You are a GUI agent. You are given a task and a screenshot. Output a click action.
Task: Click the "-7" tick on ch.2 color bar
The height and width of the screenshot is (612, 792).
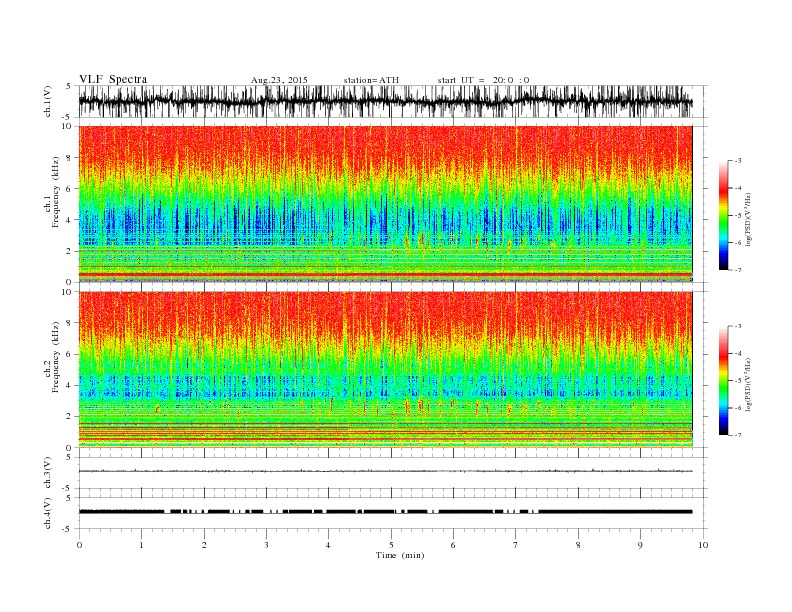(738, 435)
